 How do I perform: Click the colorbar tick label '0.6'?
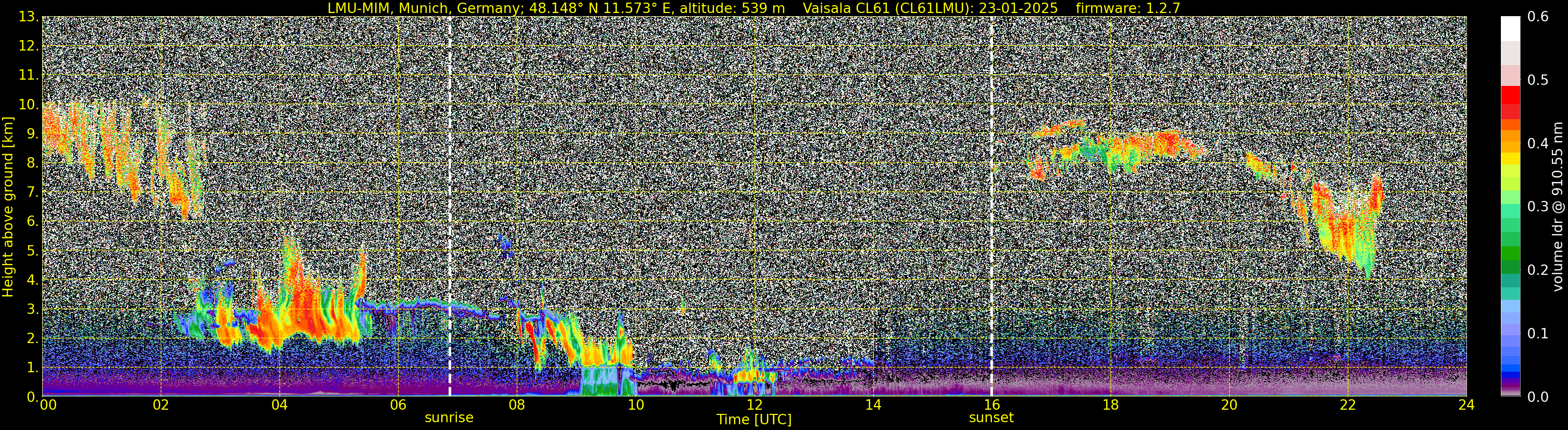click(1538, 17)
